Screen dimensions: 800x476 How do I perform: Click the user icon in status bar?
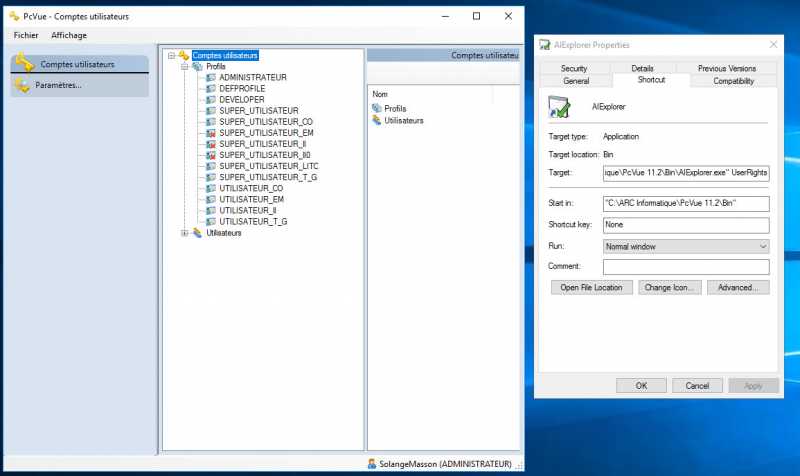tap(372, 464)
